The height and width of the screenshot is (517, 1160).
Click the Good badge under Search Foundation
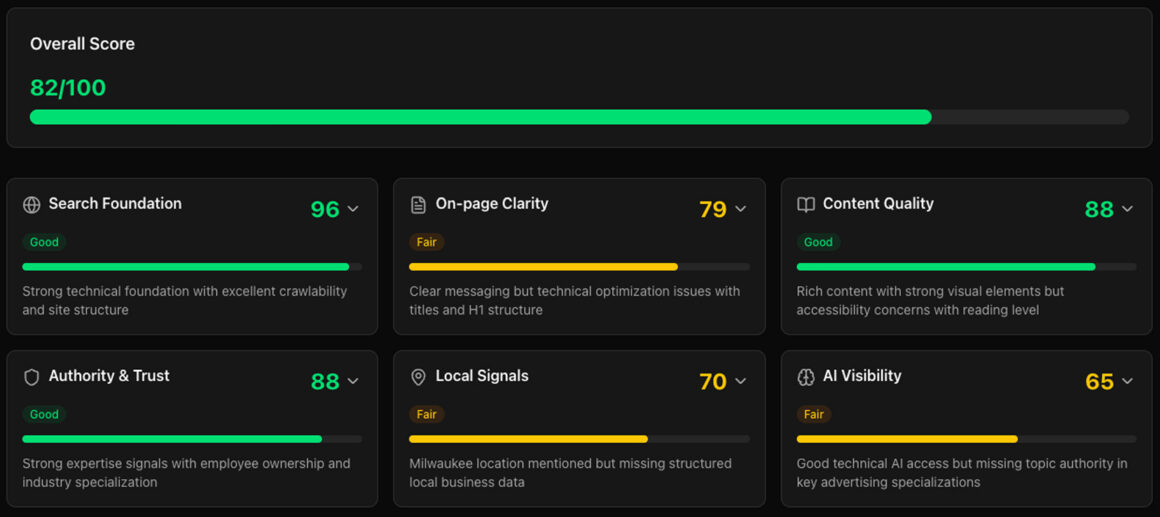pyautogui.click(x=44, y=242)
